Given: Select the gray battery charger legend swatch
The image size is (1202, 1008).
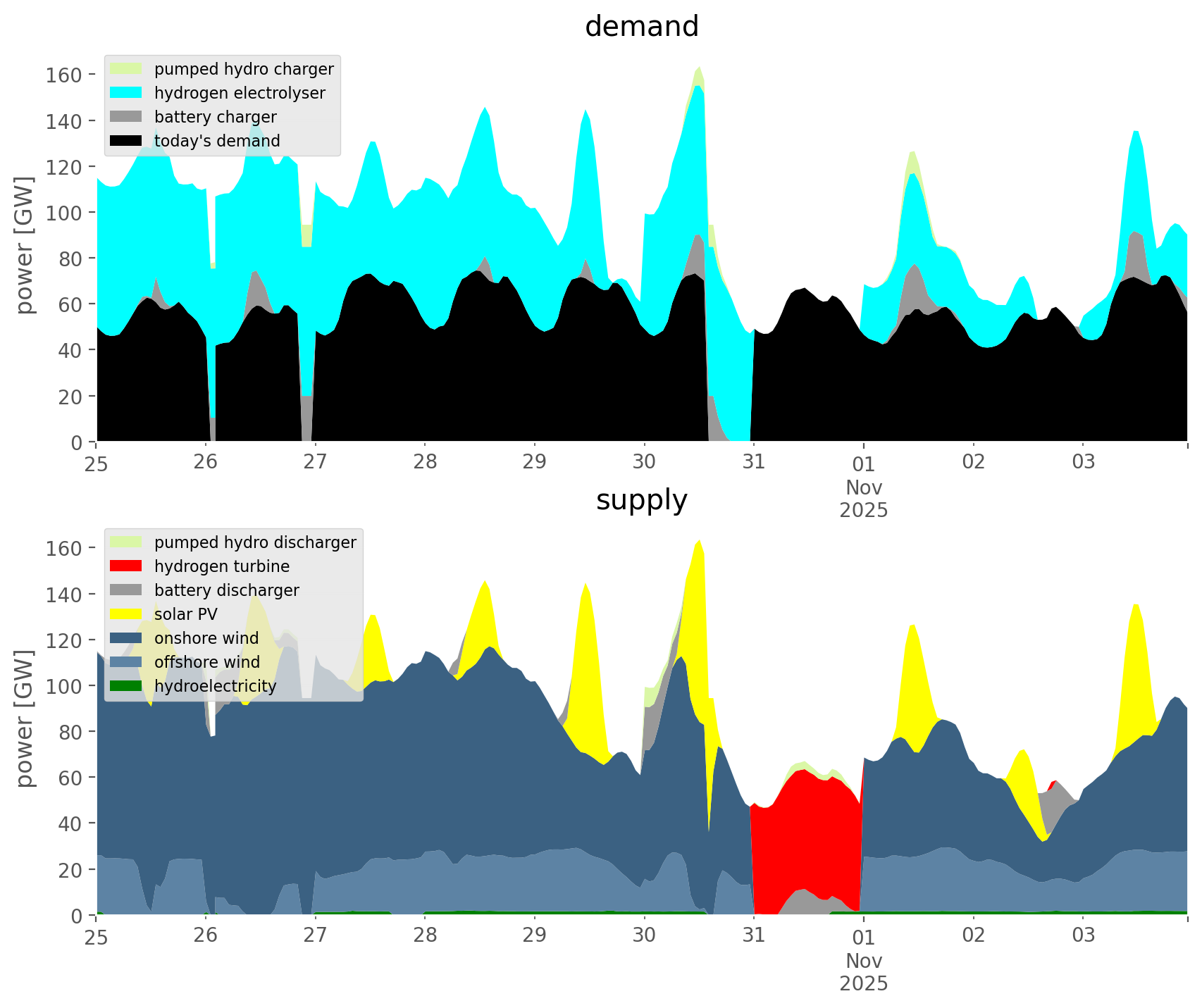Looking at the screenshot, I should [126, 117].
